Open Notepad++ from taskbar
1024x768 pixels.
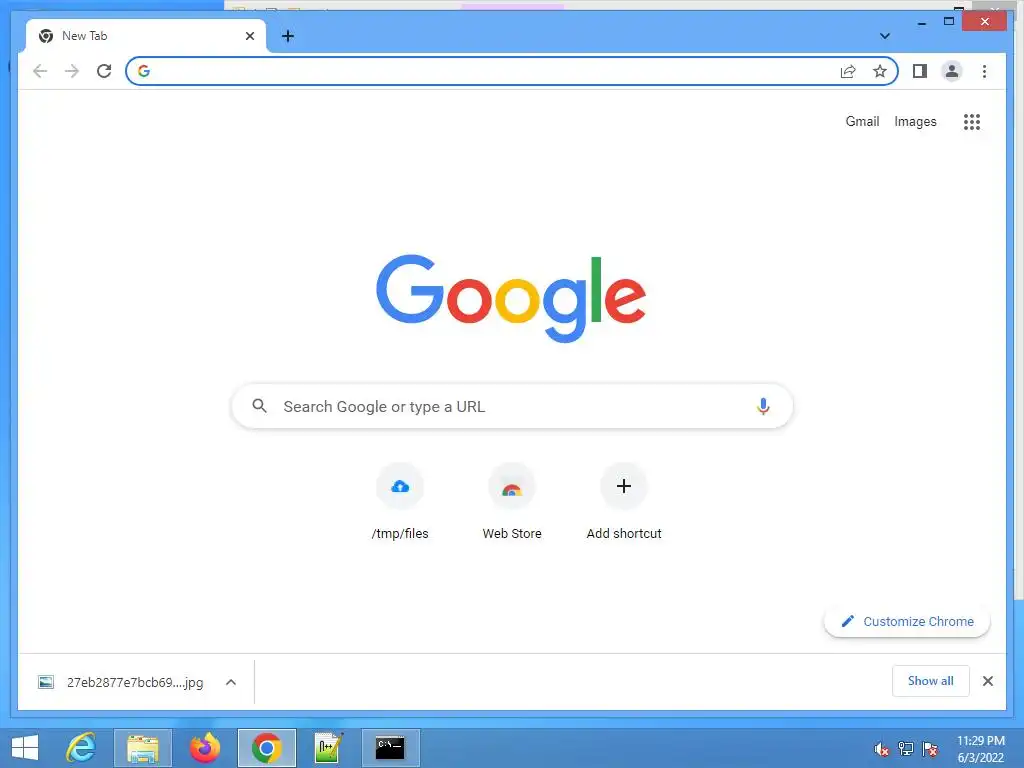coord(328,748)
